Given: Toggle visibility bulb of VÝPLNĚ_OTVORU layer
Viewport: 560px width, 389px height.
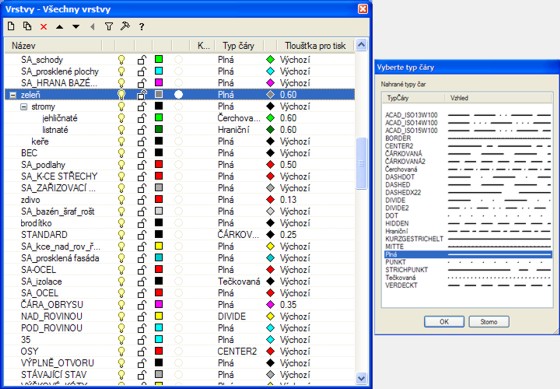Looking at the screenshot, I should (121, 363).
